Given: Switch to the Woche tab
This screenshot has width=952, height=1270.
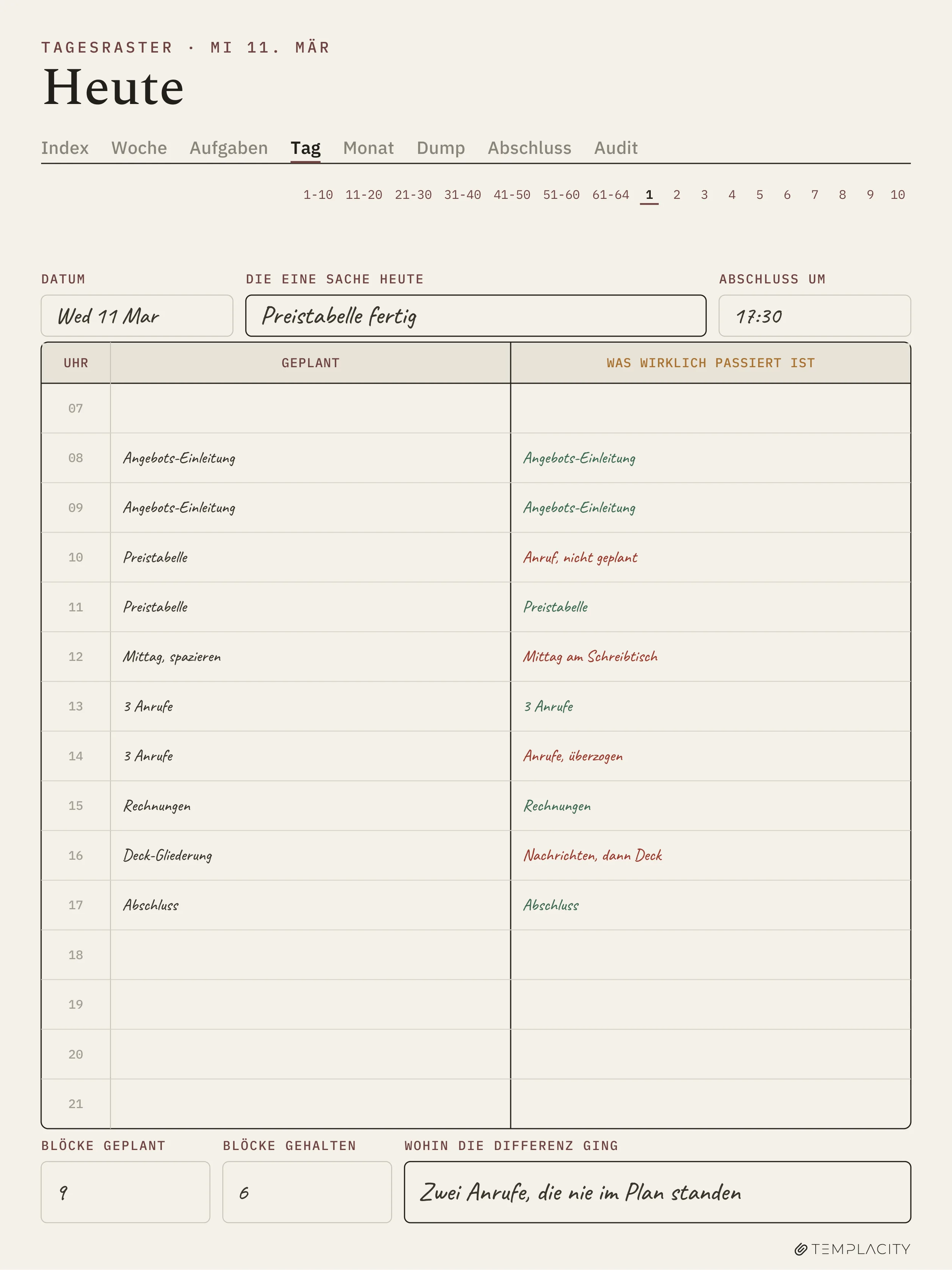Looking at the screenshot, I should [139, 148].
